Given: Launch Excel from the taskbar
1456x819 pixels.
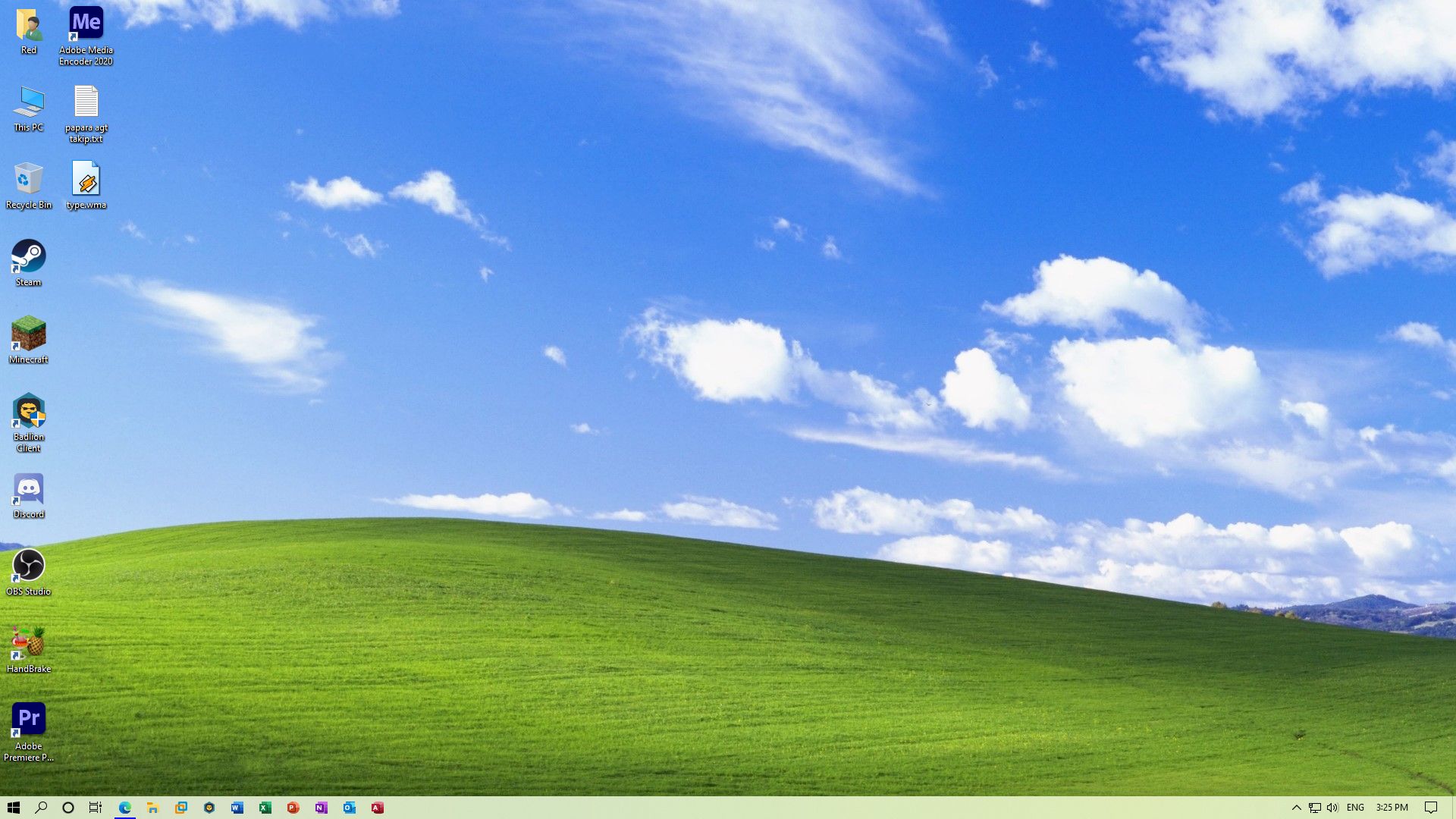Looking at the screenshot, I should click(x=265, y=808).
